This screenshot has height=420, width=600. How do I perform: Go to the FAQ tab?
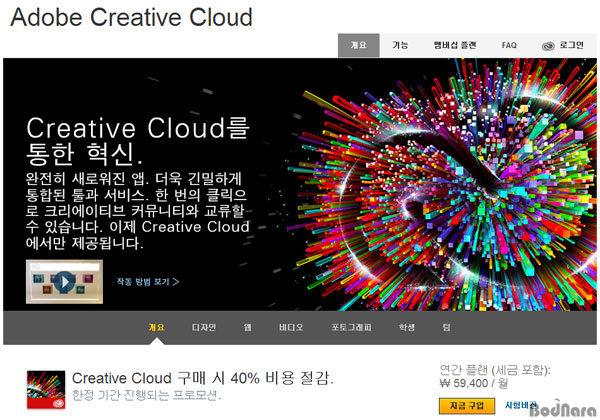(x=509, y=45)
